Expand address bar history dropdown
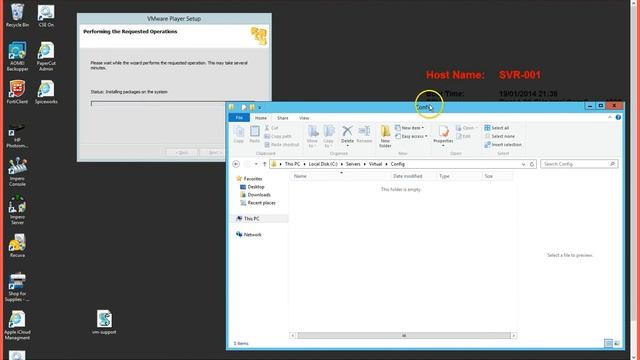This screenshot has height=360, width=640. point(523,164)
